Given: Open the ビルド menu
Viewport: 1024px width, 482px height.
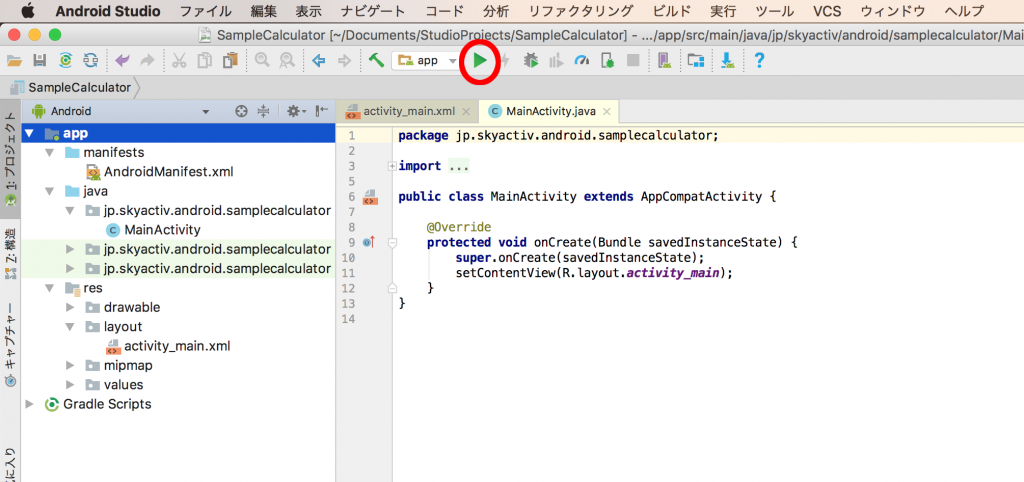Looking at the screenshot, I should pos(671,11).
